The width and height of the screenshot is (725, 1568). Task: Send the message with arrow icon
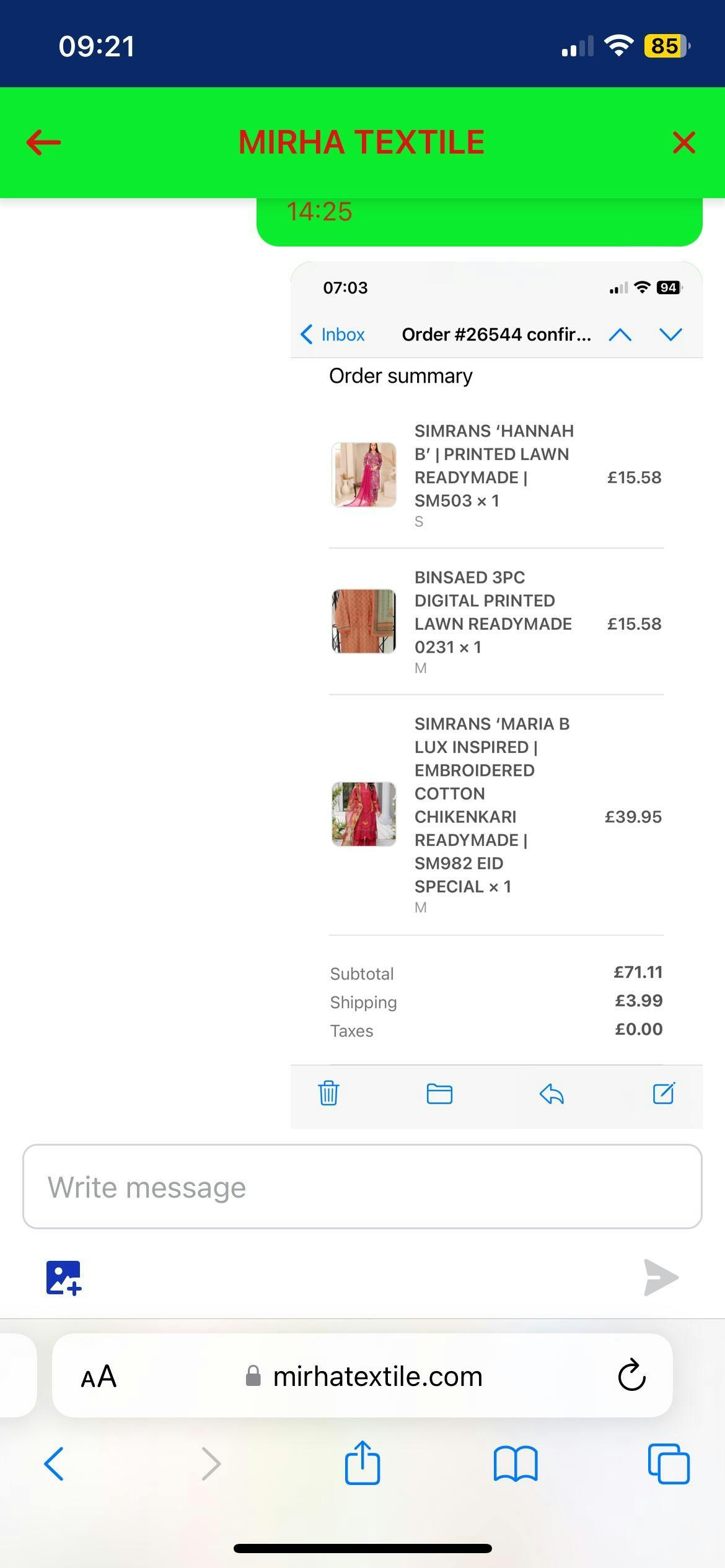[x=661, y=1277]
